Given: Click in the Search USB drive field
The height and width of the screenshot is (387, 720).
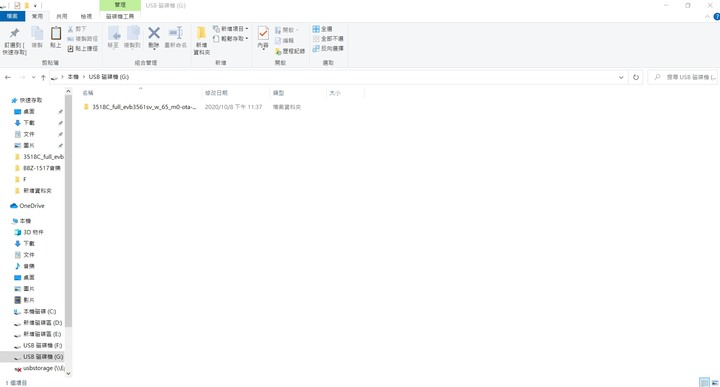Looking at the screenshot, I should [683, 77].
